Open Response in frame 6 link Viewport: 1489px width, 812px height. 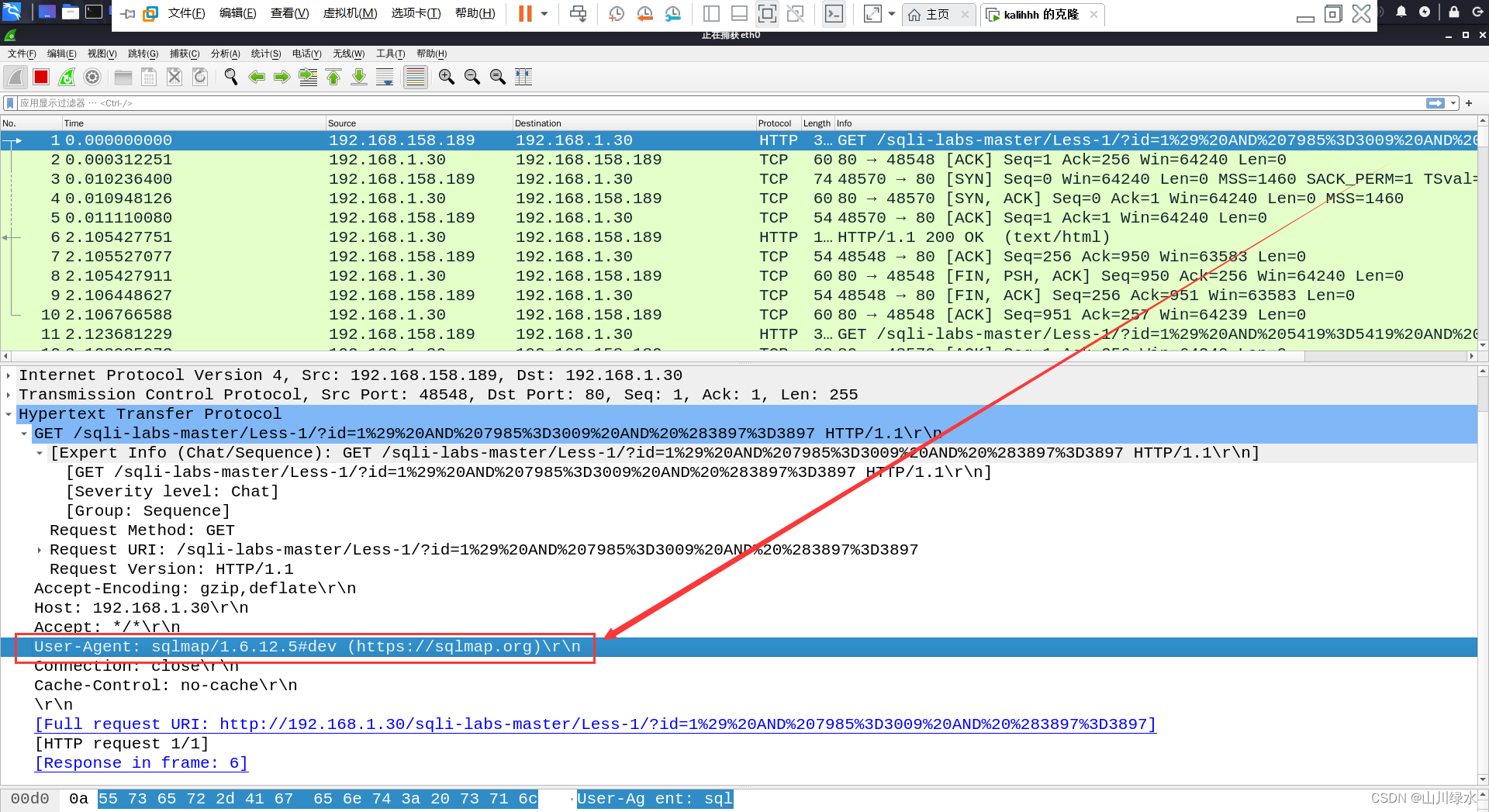pos(140,762)
